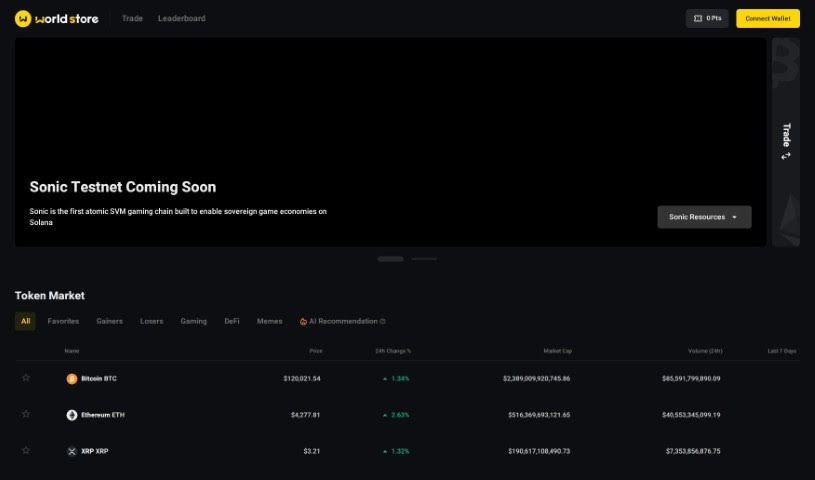Image resolution: width=815 pixels, height=480 pixels.
Task: Click the Bitcoin coin icon
Action: click(x=72, y=379)
